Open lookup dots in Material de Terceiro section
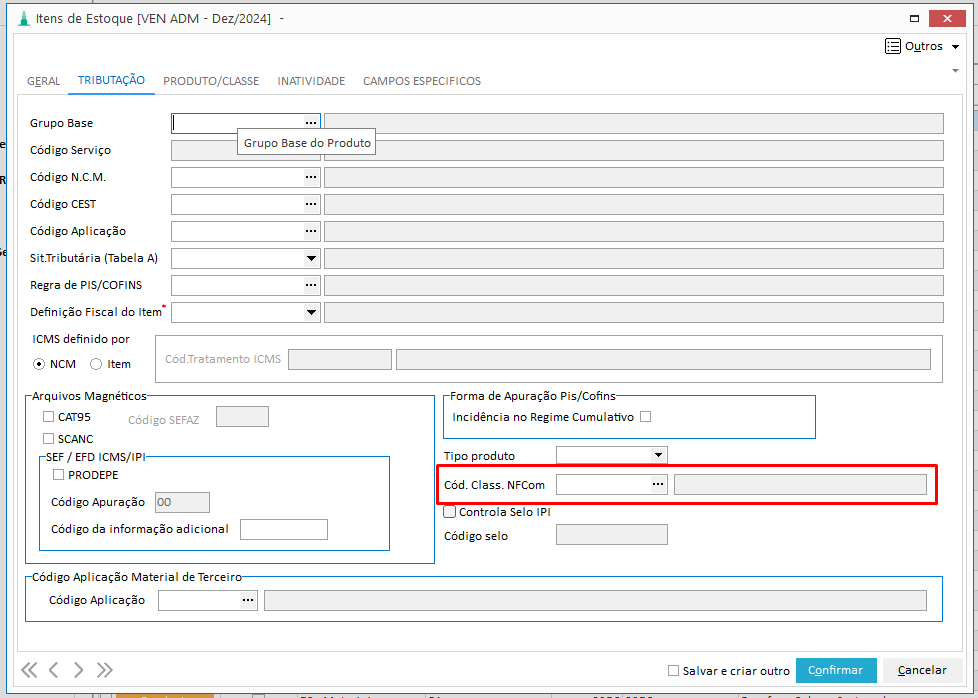Viewport: 978px width, 698px height. point(248,600)
